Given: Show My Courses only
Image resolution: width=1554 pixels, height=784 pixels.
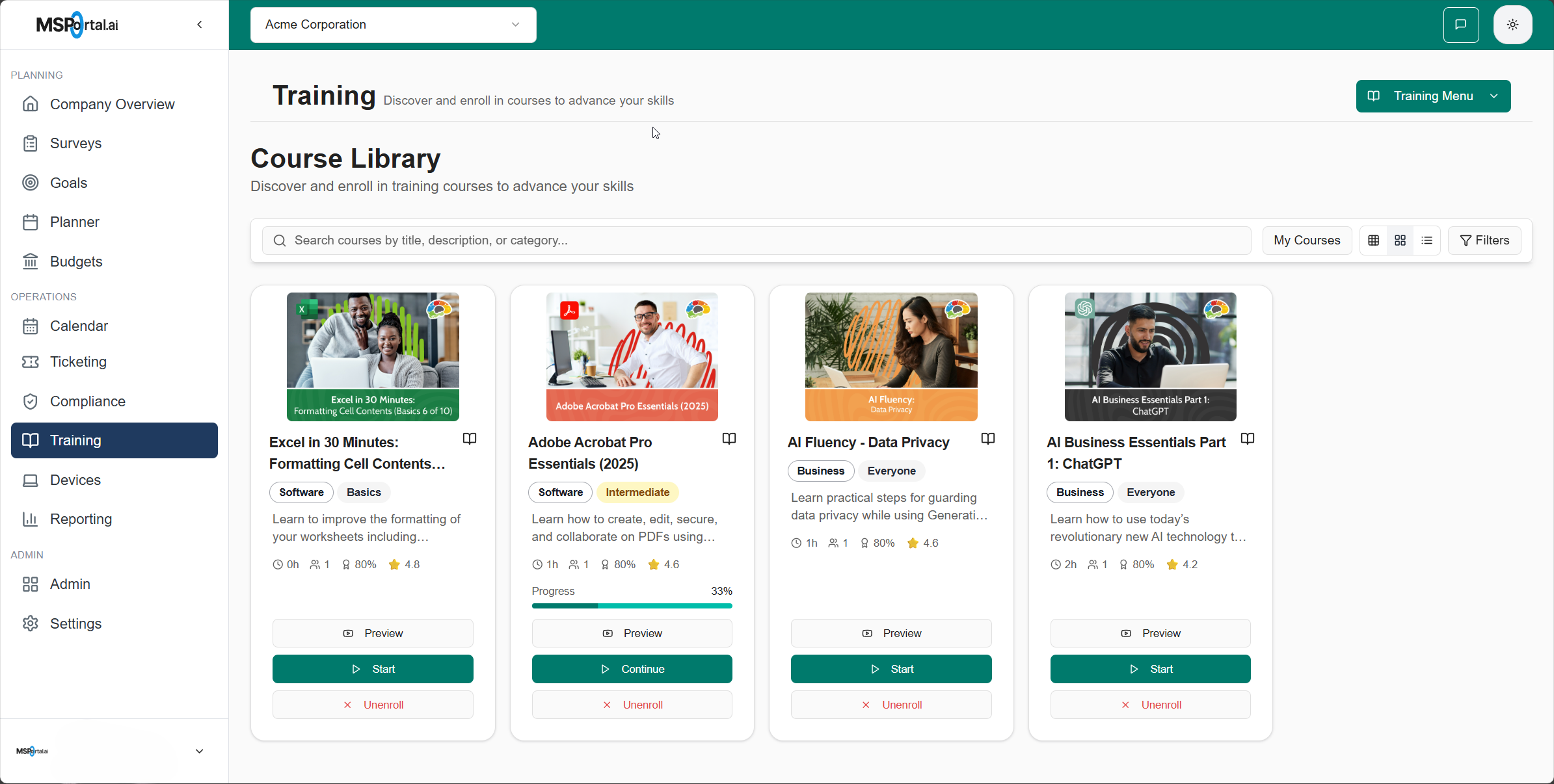Looking at the screenshot, I should pos(1307,241).
